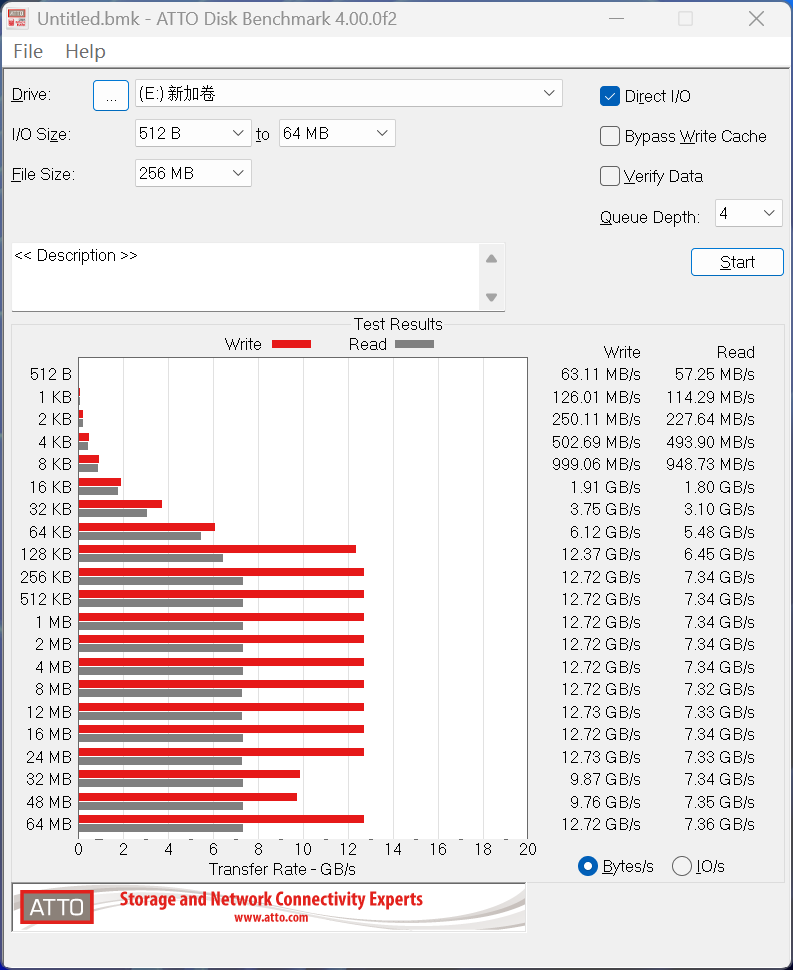Select the Bytes/s radio button
Screen dimensions: 793x970
point(588,866)
